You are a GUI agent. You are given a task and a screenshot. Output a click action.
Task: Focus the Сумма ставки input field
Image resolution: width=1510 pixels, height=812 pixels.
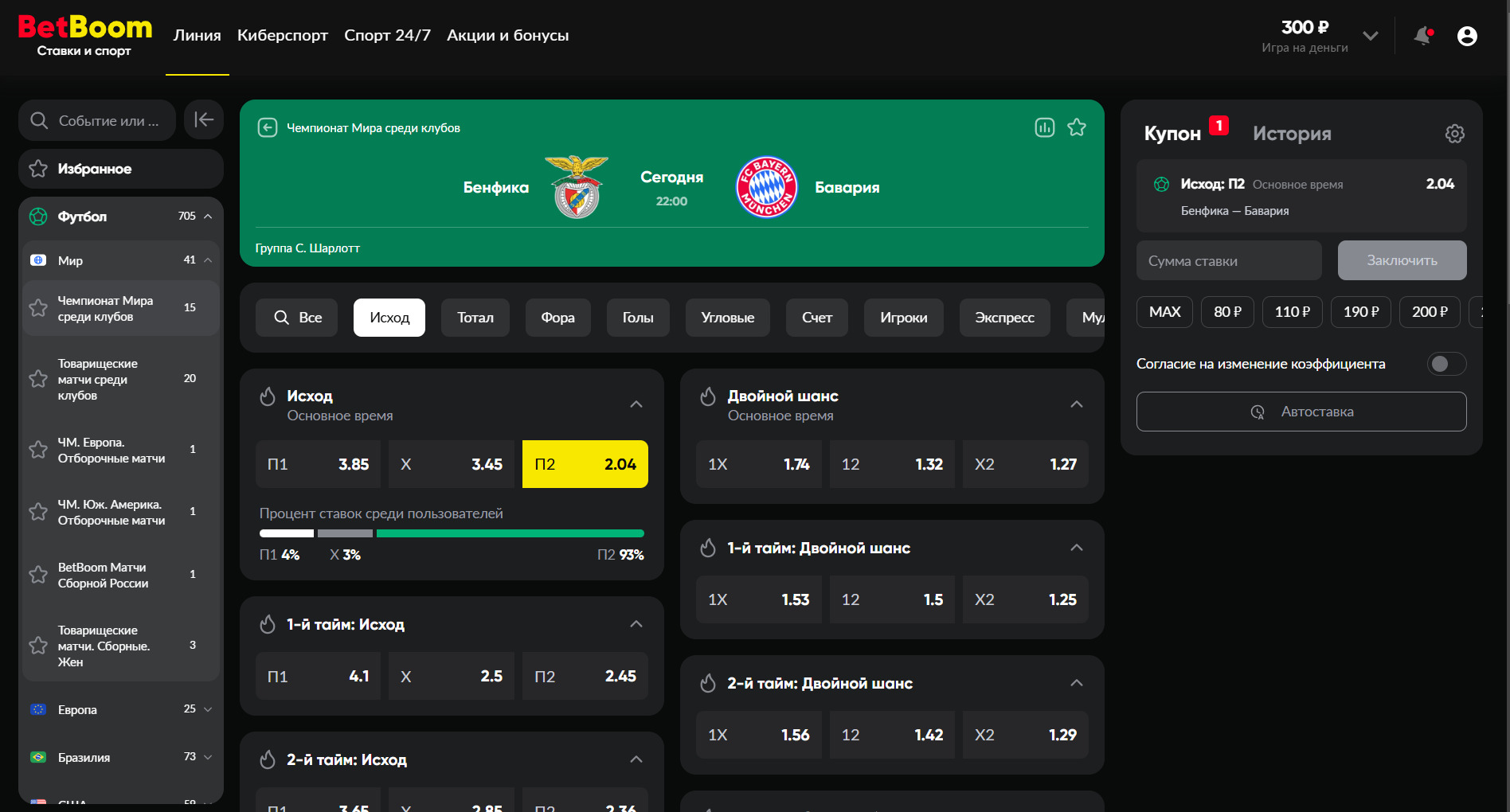(1229, 260)
